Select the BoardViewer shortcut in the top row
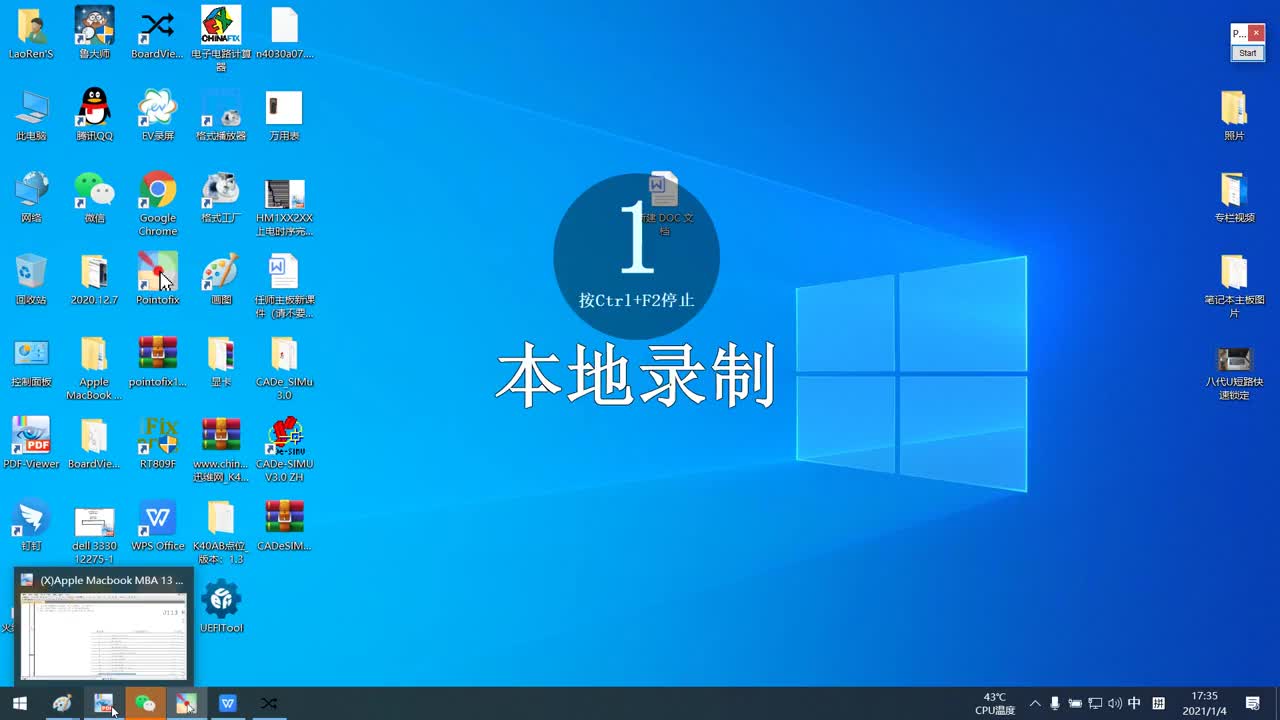1280x720 pixels. tap(157, 33)
